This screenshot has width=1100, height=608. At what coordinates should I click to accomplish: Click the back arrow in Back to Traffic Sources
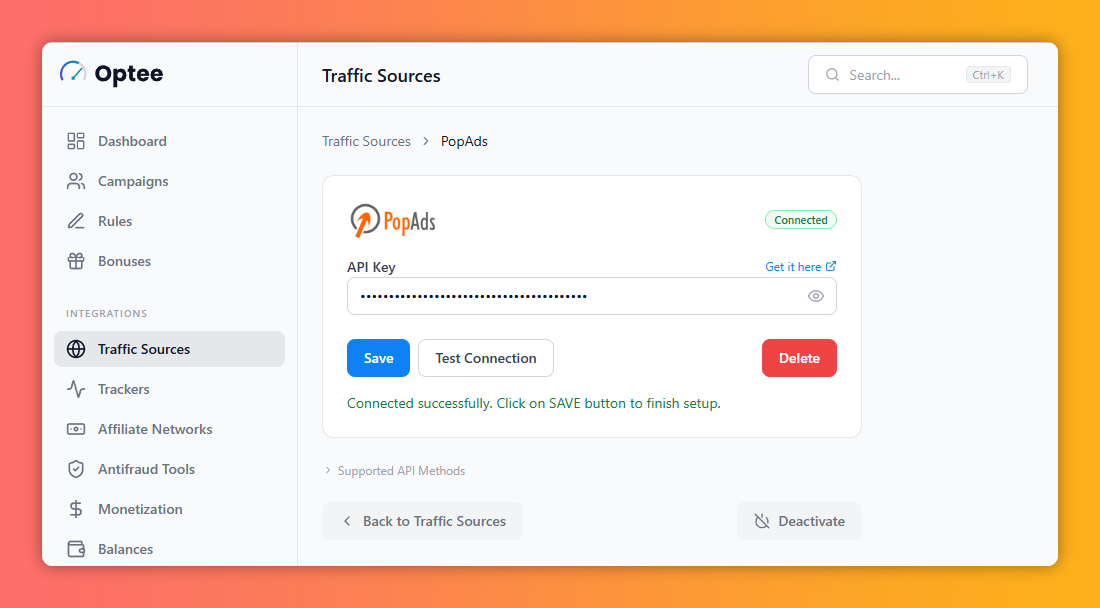[347, 521]
